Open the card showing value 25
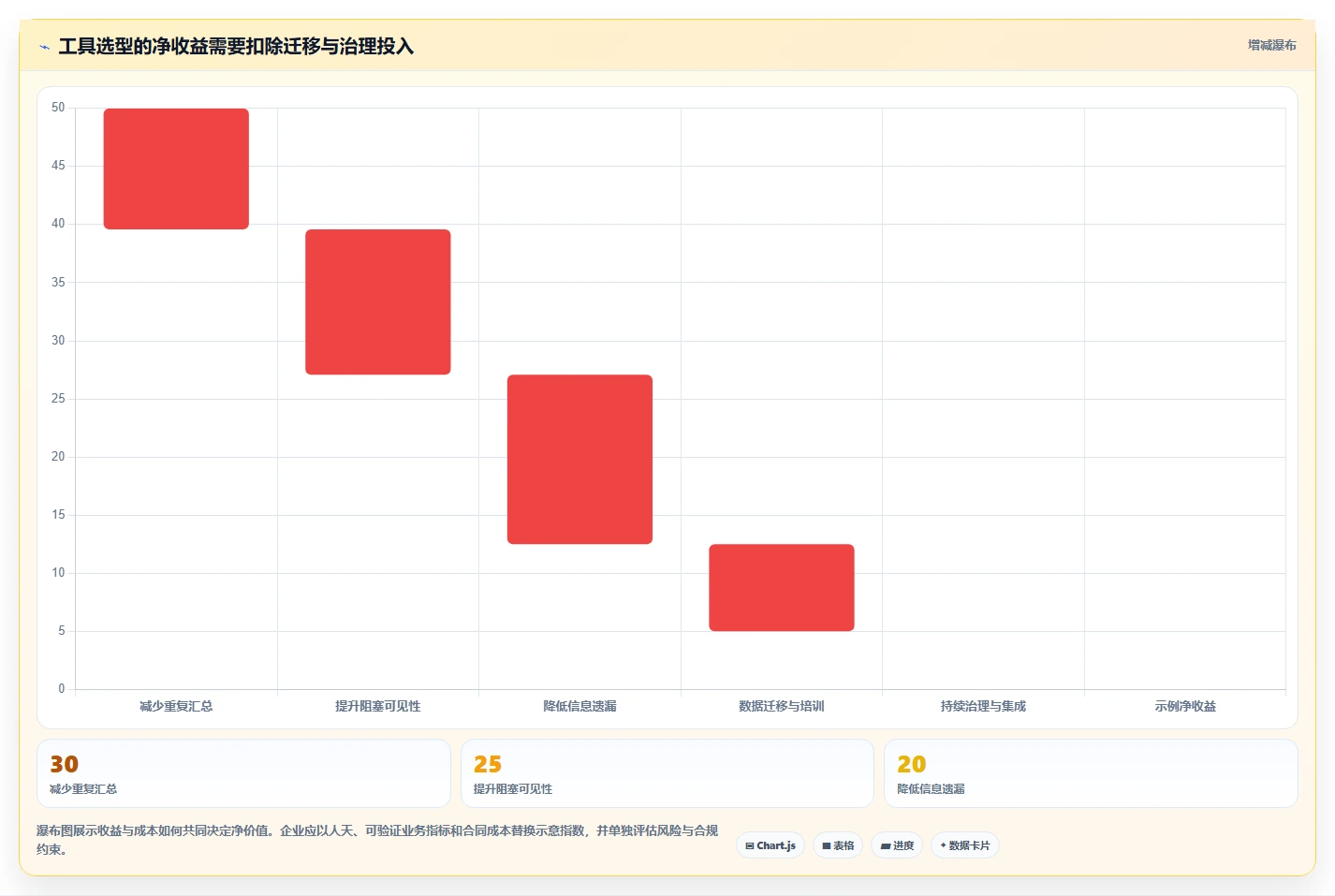 [x=667, y=773]
